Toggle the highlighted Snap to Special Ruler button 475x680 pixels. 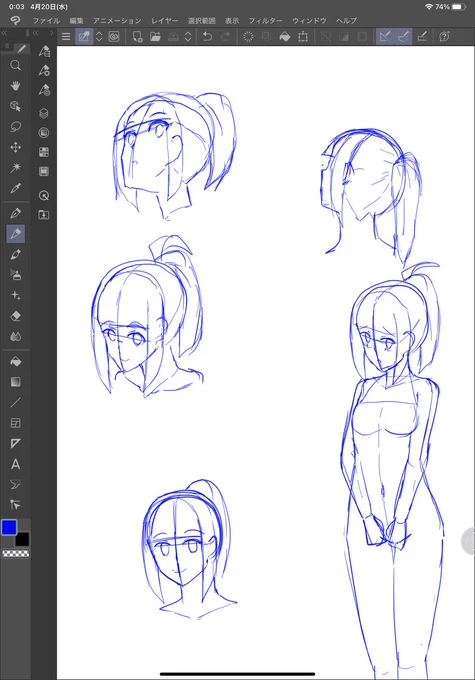tap(403, 36)
